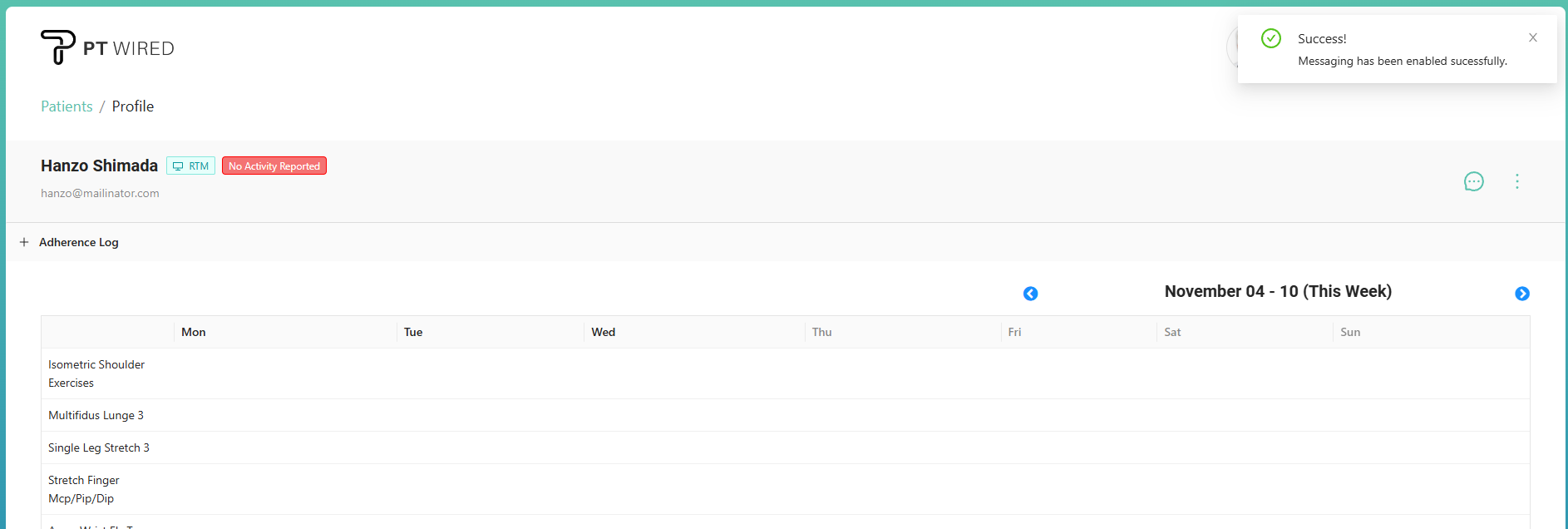Choose the Single Leg Stretch 3 exercise
Image resolution: width=1568 pixels, height=529 pixels.
pyautogui.click(x=98, y=447)
